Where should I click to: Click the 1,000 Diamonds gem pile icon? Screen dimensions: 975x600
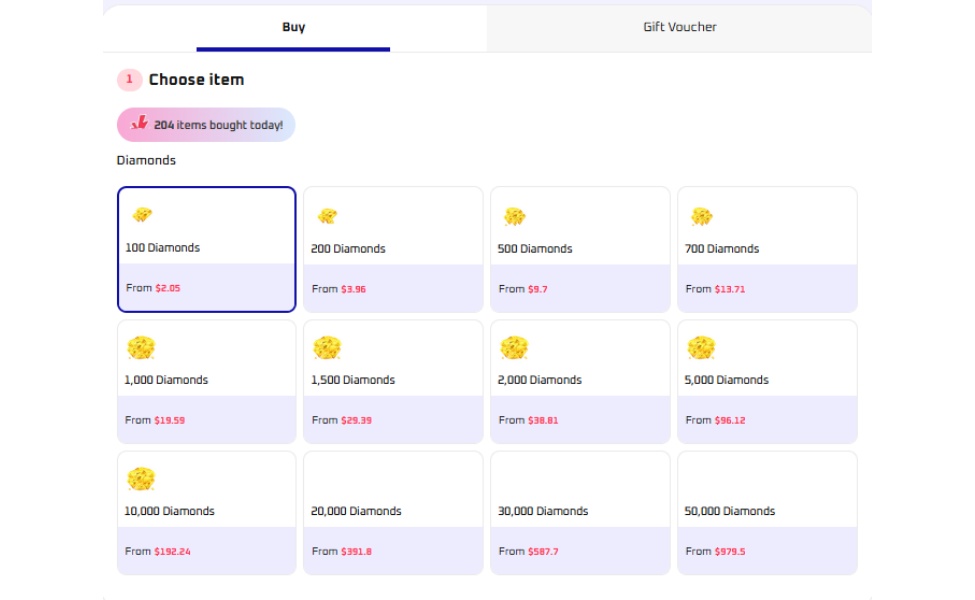click(141, 348)
